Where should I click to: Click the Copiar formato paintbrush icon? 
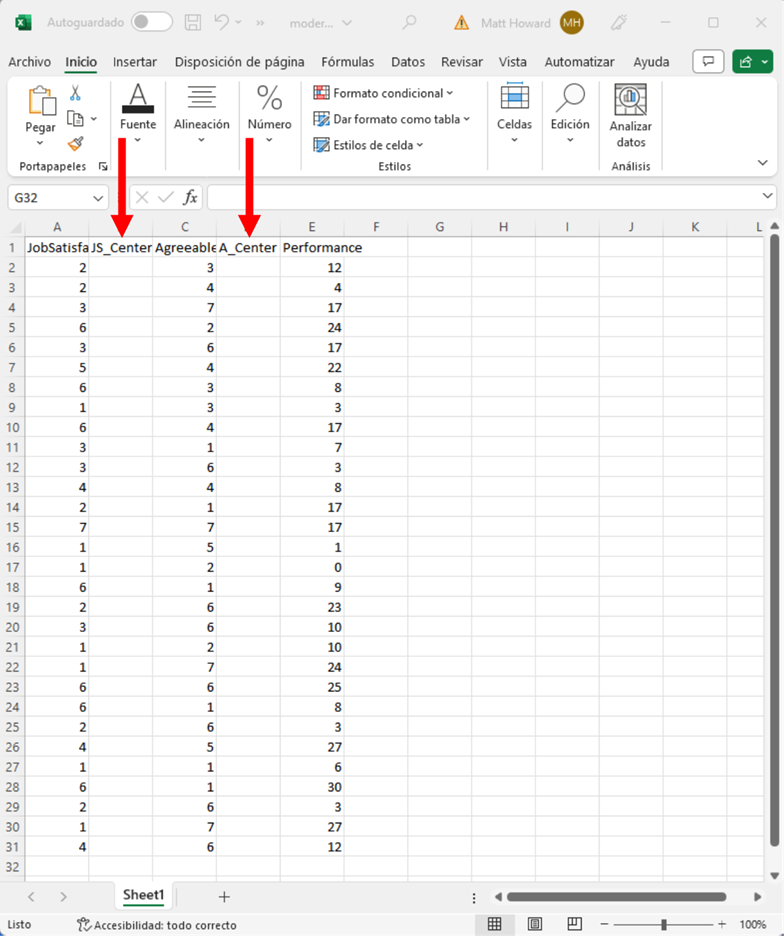tap(75, 143)
